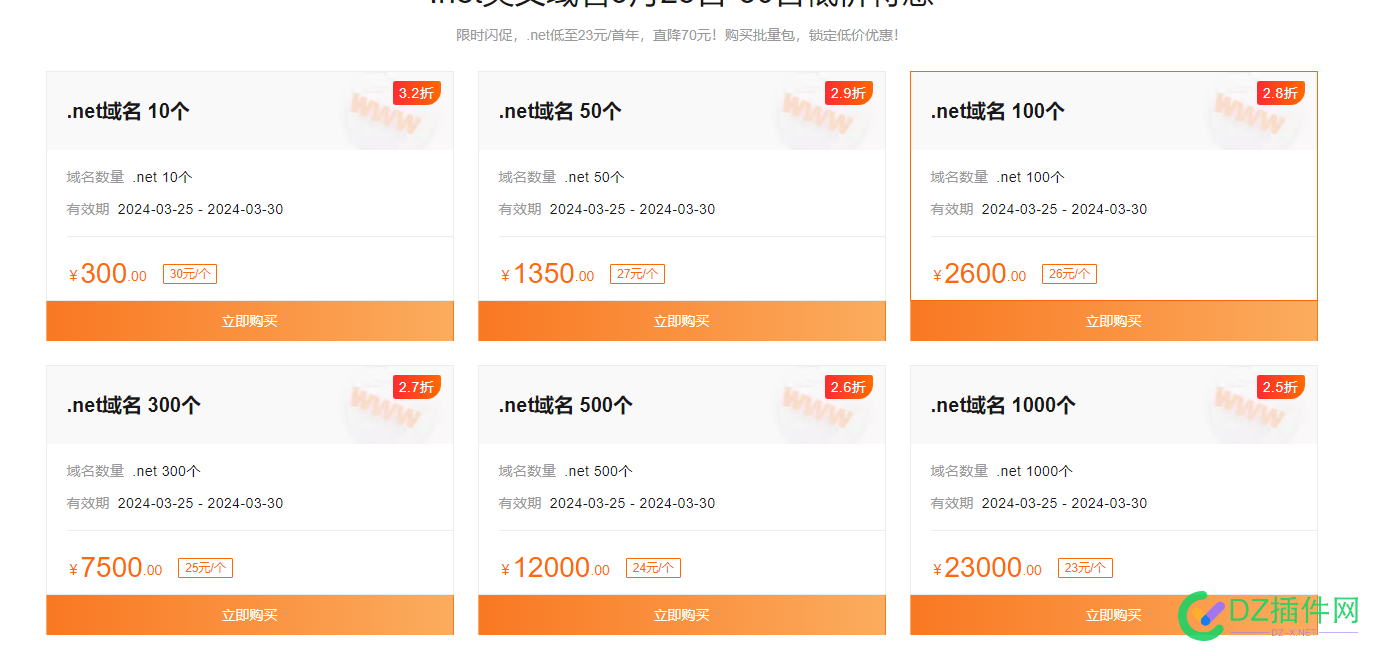Click the 26元/个 unit price tag

tap(1069, 274)
